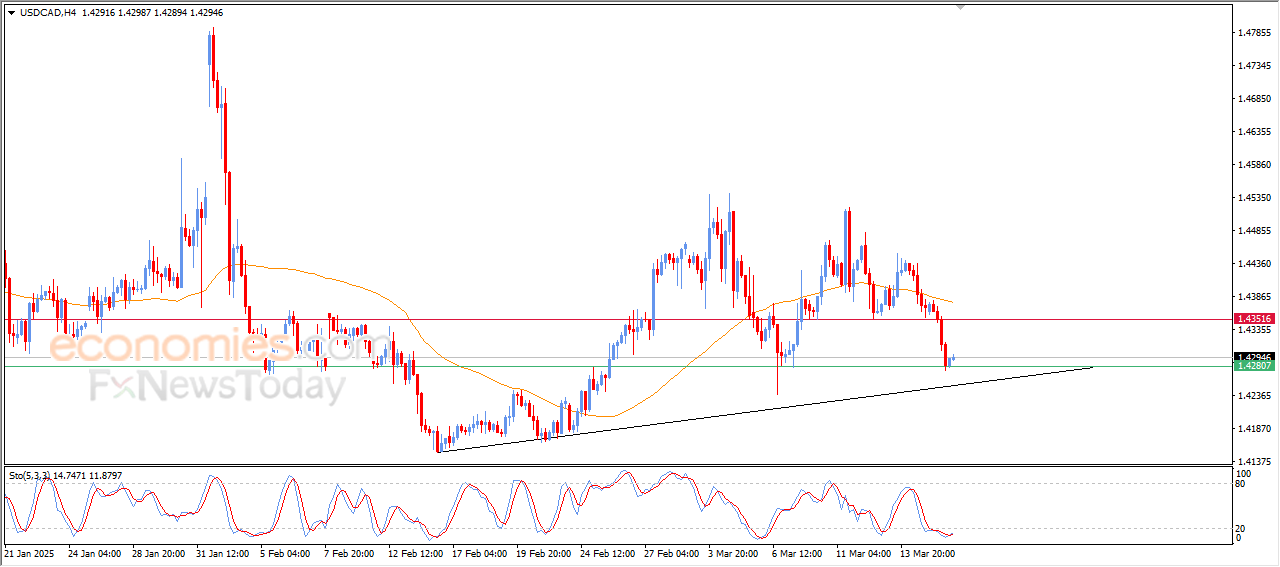Click the 28 Jan 20:00 time label

159,553
